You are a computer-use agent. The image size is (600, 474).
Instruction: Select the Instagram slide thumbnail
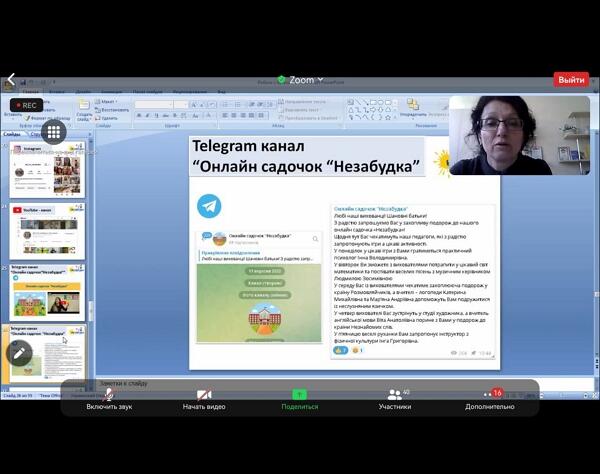(47, 169)
